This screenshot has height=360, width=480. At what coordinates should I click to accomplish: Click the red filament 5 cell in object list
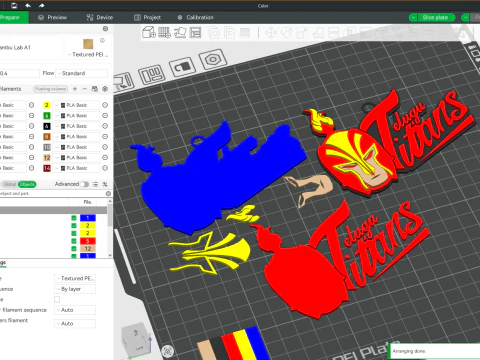[88, 241]
